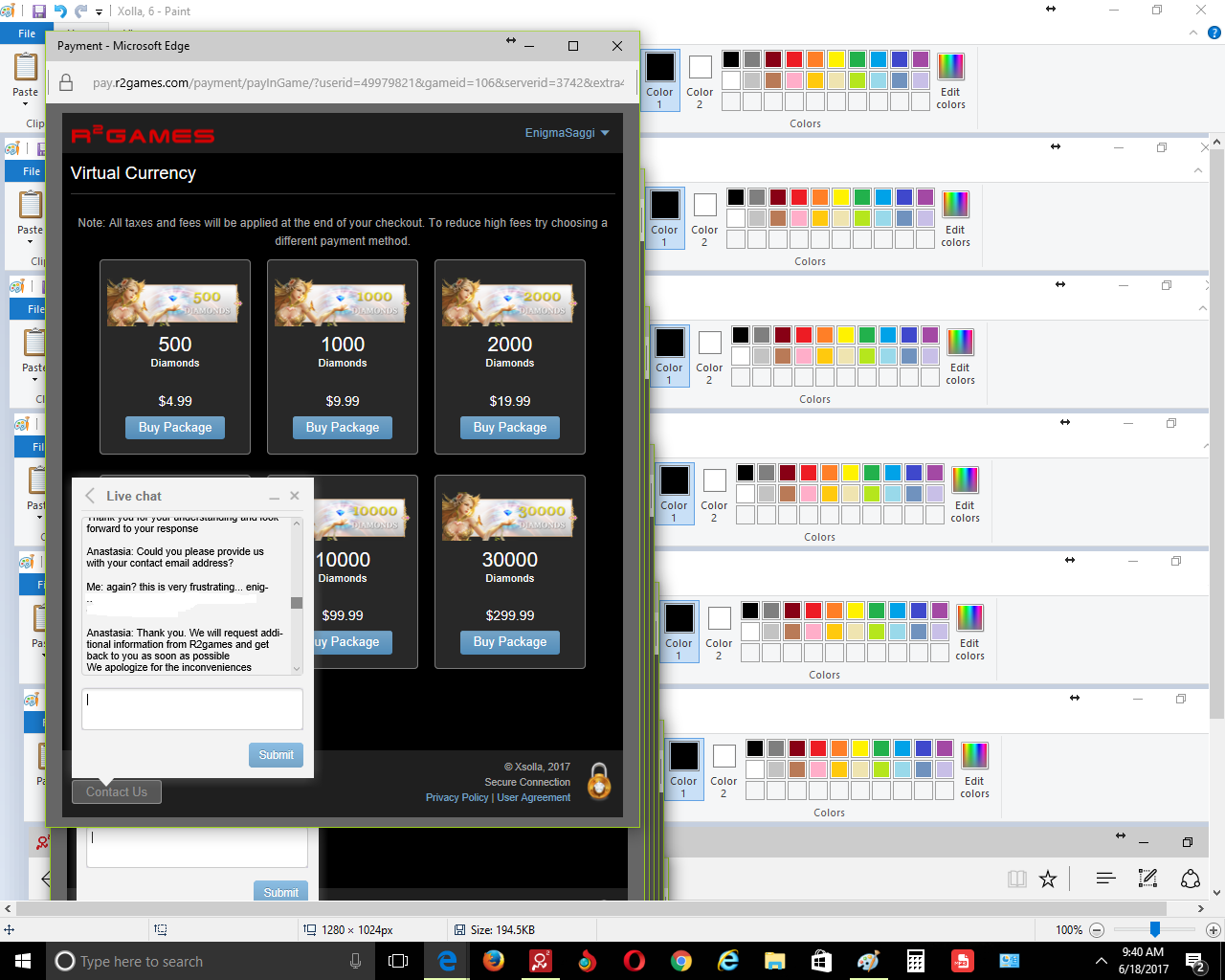Viewport: 1225px width, 980px height.
Task: Open Firefox from the taskbar
Action: tap(494, 961)
